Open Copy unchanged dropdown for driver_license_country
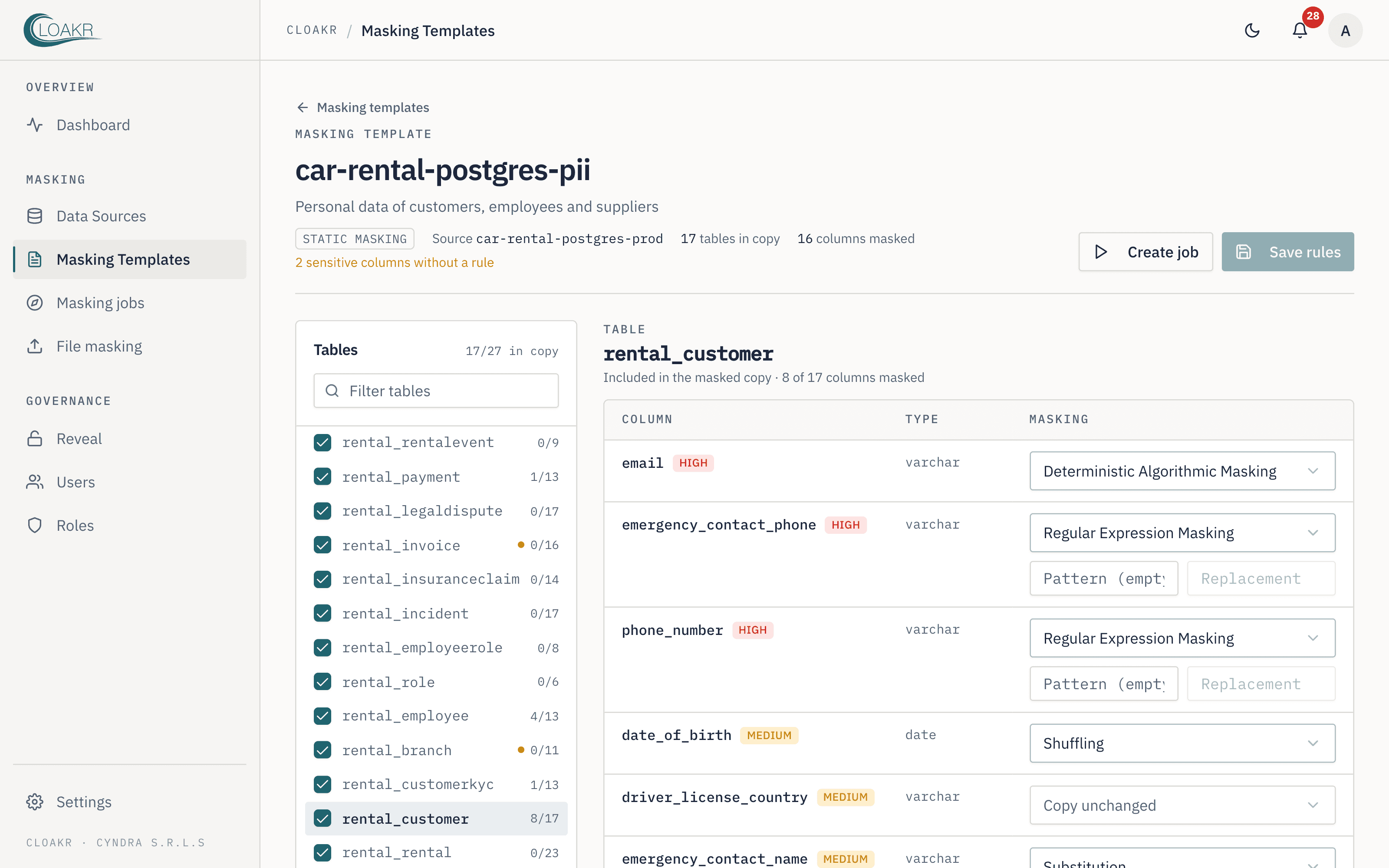The image size is (1389, 868). pyautogui.click(x=1182, y=805)
